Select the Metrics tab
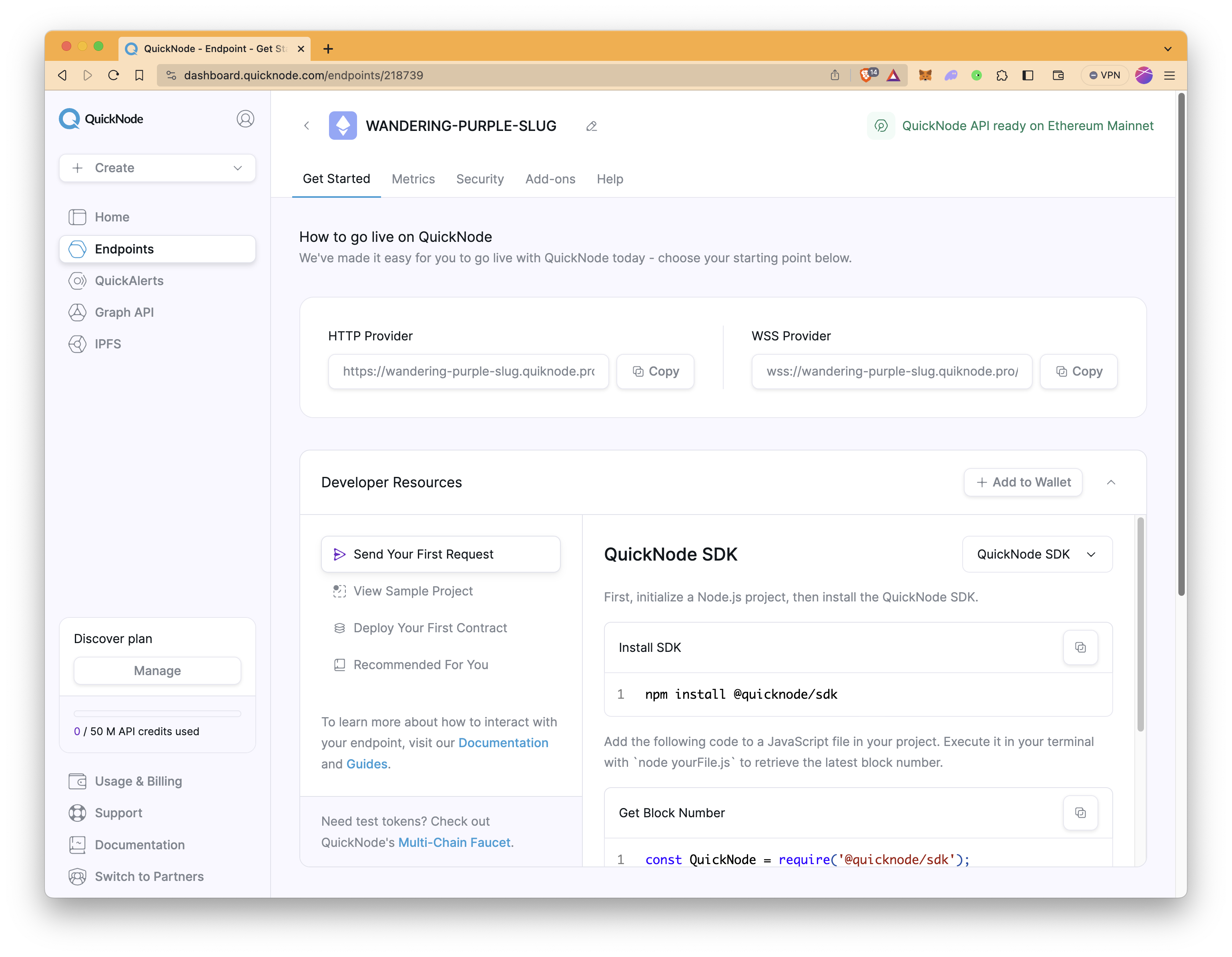The image size is (1232, 957). pyautogui.click(x=413, y=179)
